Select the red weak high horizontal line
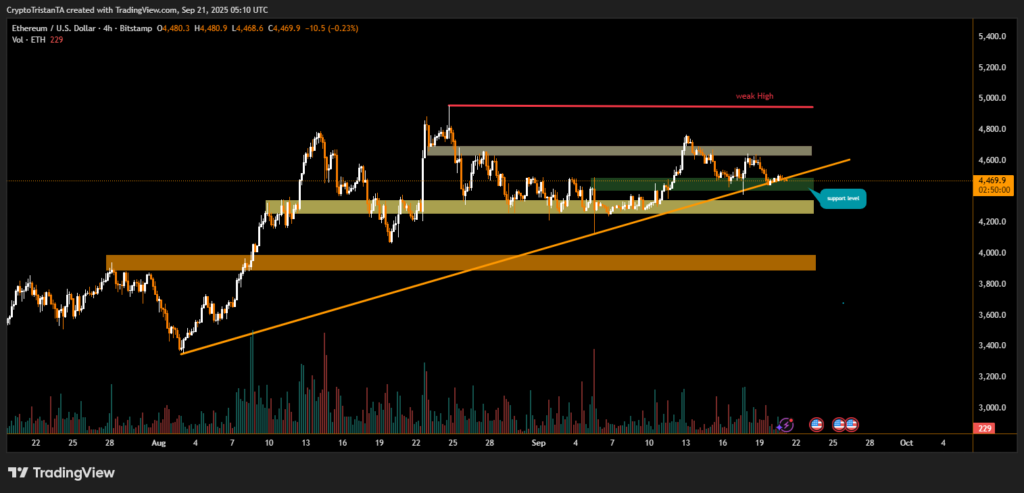Screen dimensions: 1024x493 pyautogui.click(x=630, y=106)
